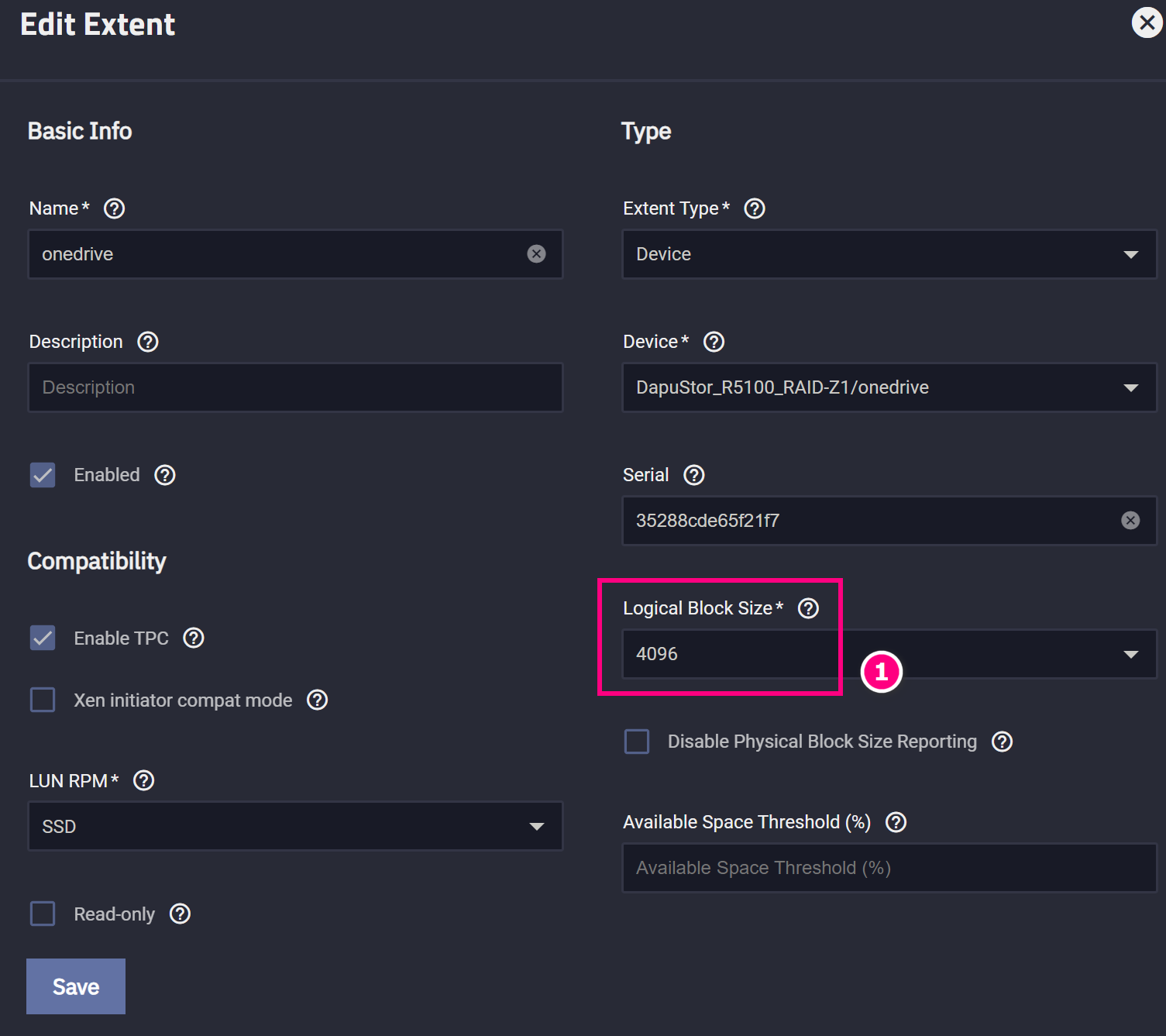
Task: Focus the Name input containing onedrive
Action: pyautogui.click(x=295, y=254)
